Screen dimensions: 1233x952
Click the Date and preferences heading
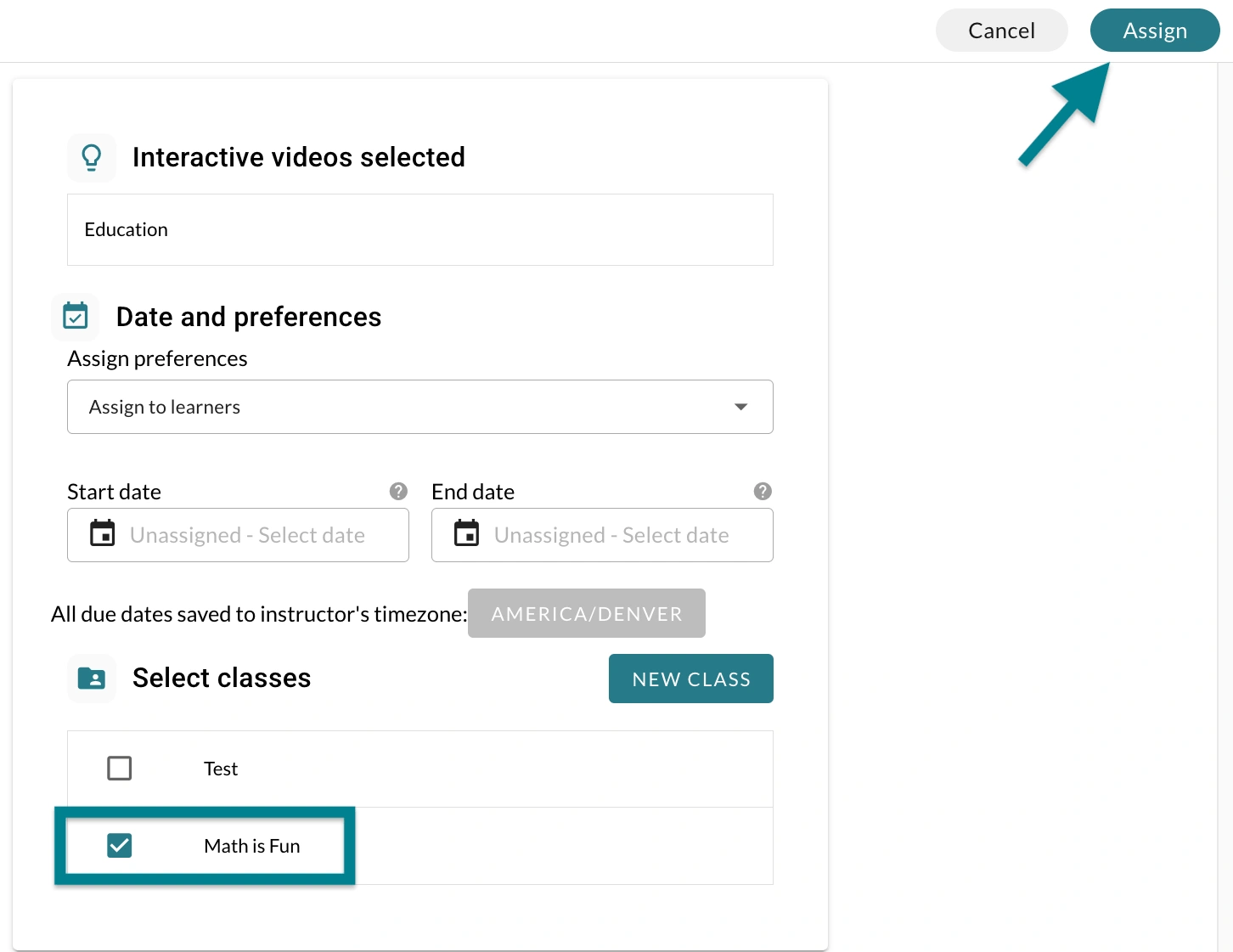pyautogui.click(x=249, y=317)
